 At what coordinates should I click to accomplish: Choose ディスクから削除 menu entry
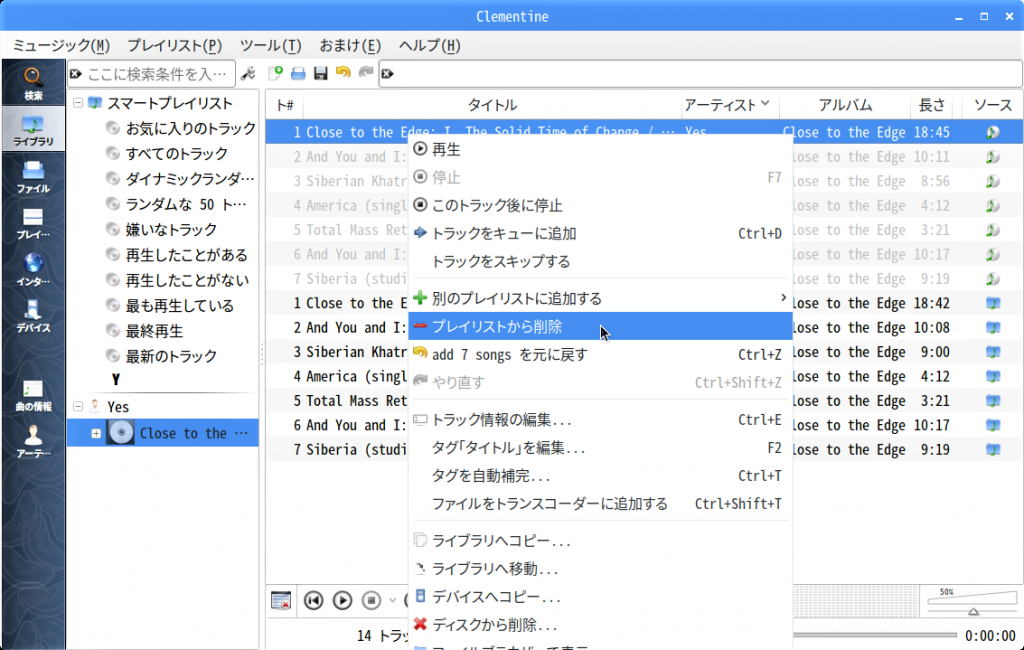point(600,625)
